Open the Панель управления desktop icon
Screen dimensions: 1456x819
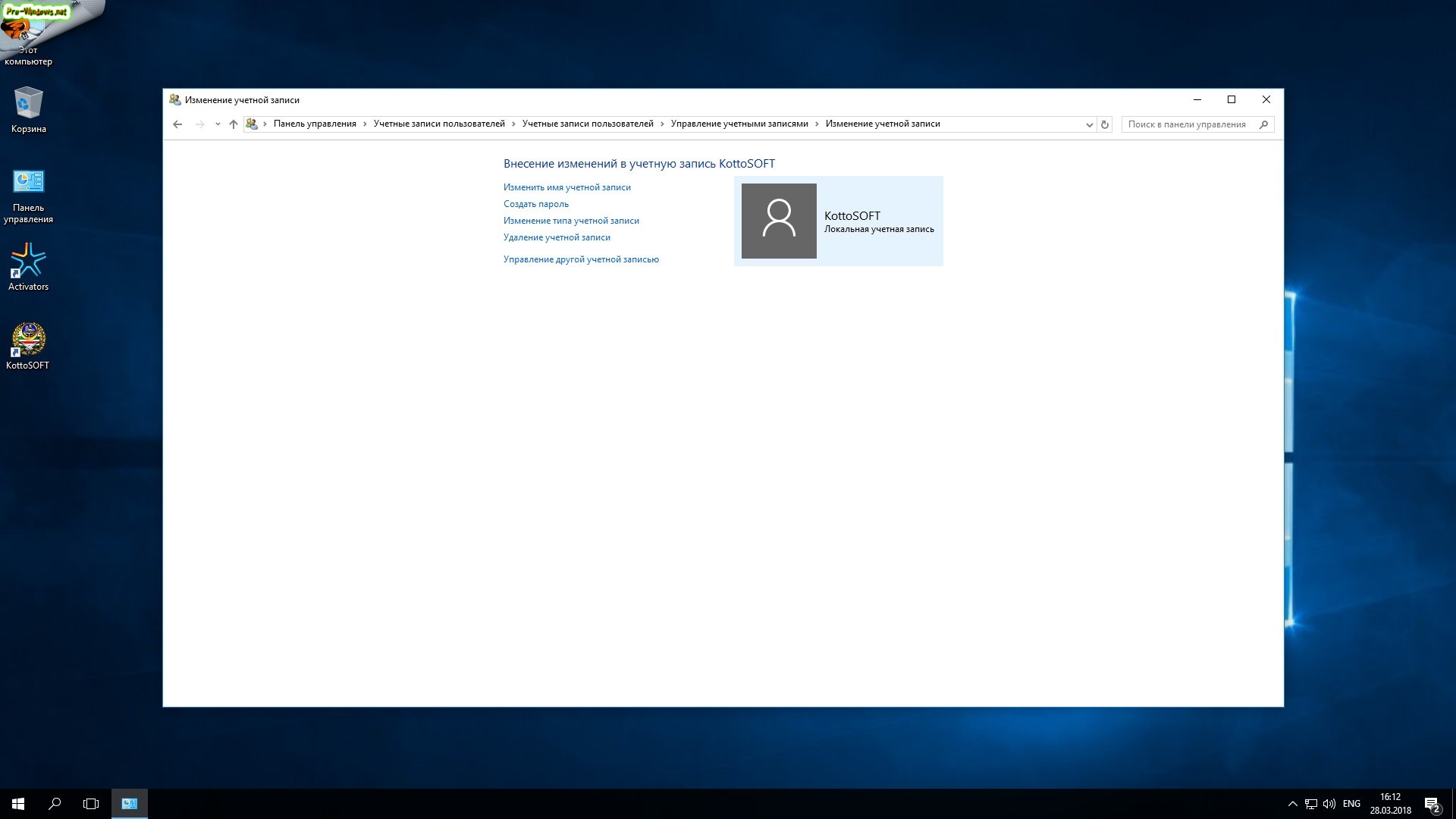click(x=28, y=195)
